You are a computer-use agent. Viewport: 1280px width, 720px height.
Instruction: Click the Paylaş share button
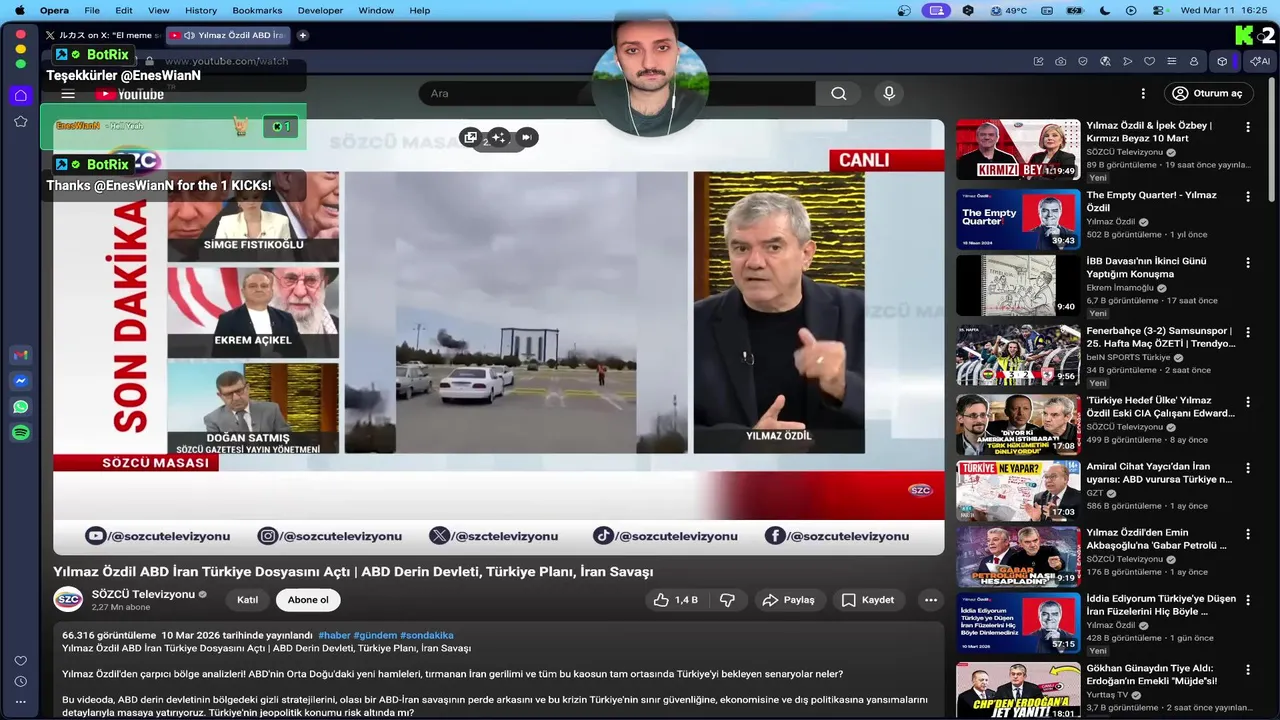(788, 600)
